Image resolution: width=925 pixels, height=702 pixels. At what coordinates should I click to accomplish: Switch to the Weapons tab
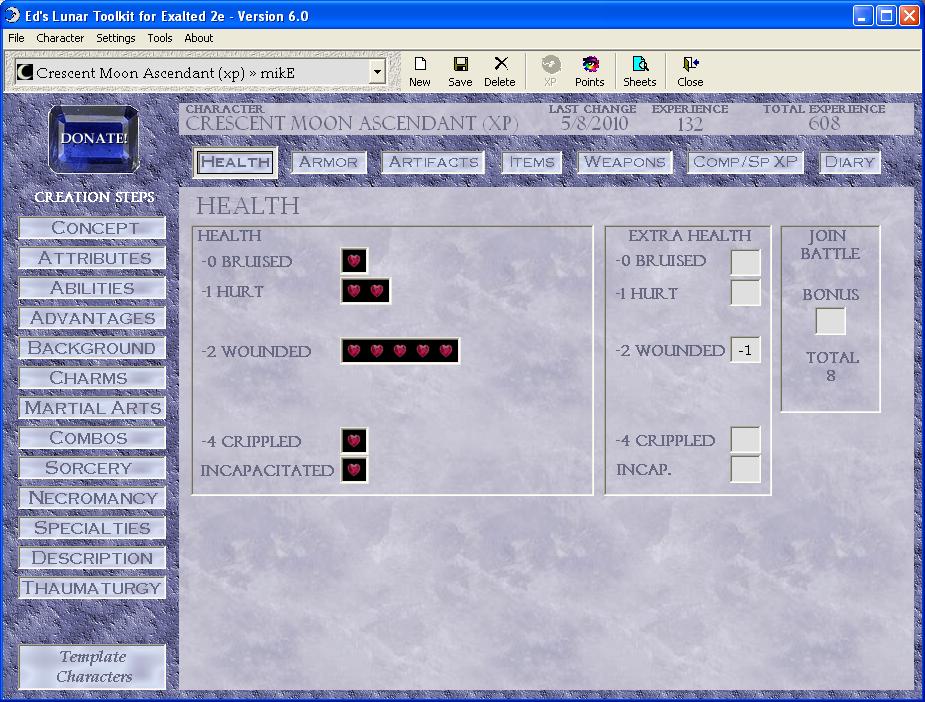pos(625,162)
